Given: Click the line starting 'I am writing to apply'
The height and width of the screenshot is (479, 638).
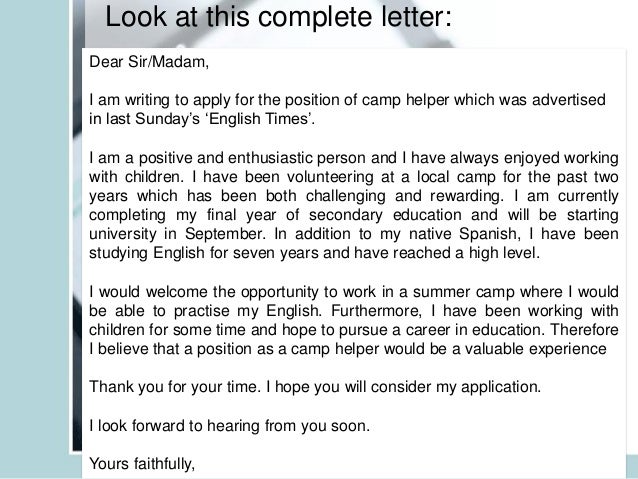Looking at the screenshot, I should click(347, 100).
